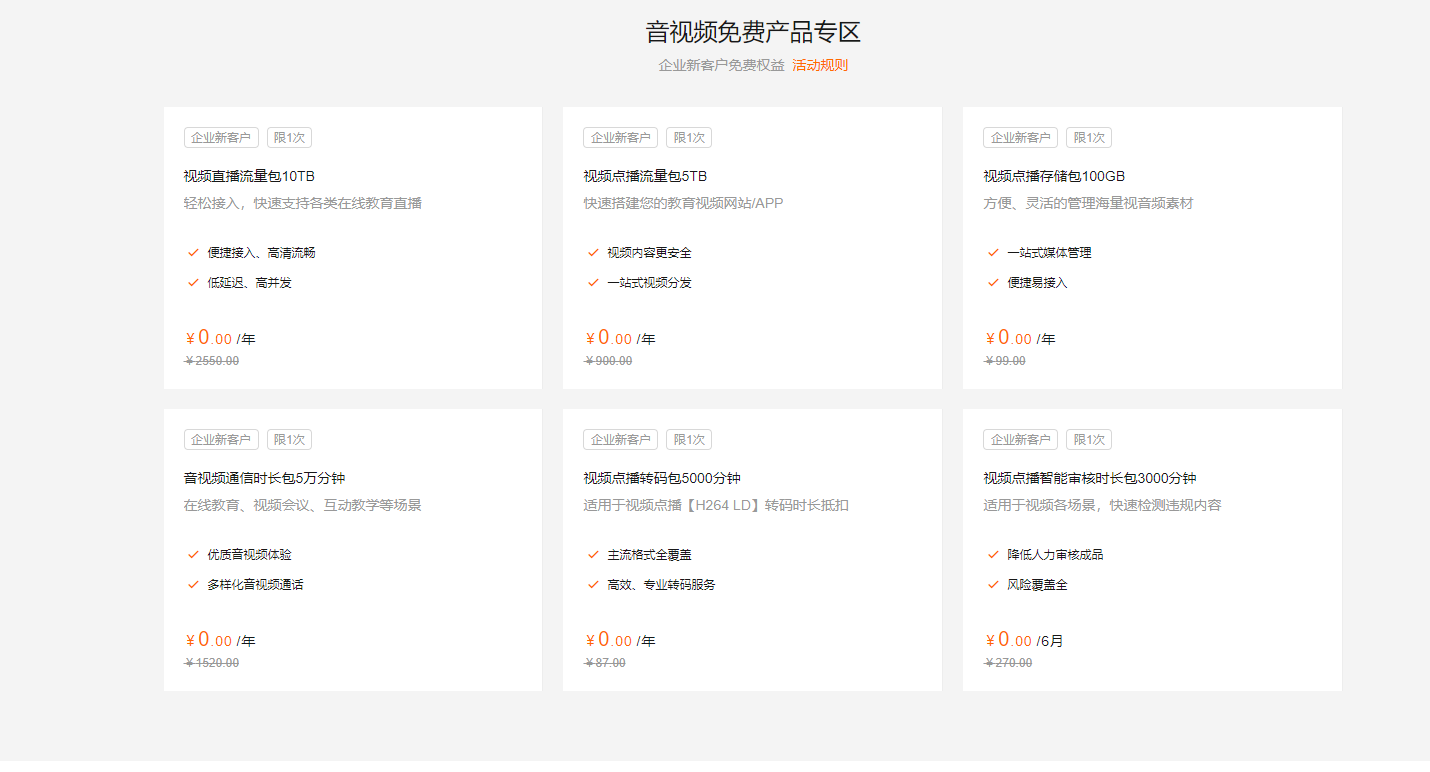Image resolution: width=1430 pixels, height=772 pixels.
Task: Open the 视频直播流量包10TB product
Action: [x=249, y=176]
